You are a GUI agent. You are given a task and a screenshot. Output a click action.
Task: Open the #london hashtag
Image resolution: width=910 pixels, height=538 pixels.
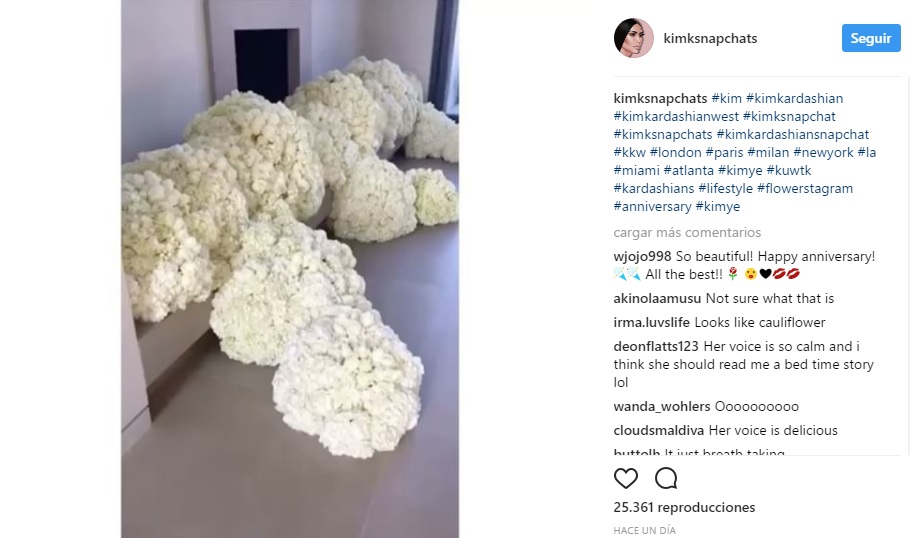[676, 152]
